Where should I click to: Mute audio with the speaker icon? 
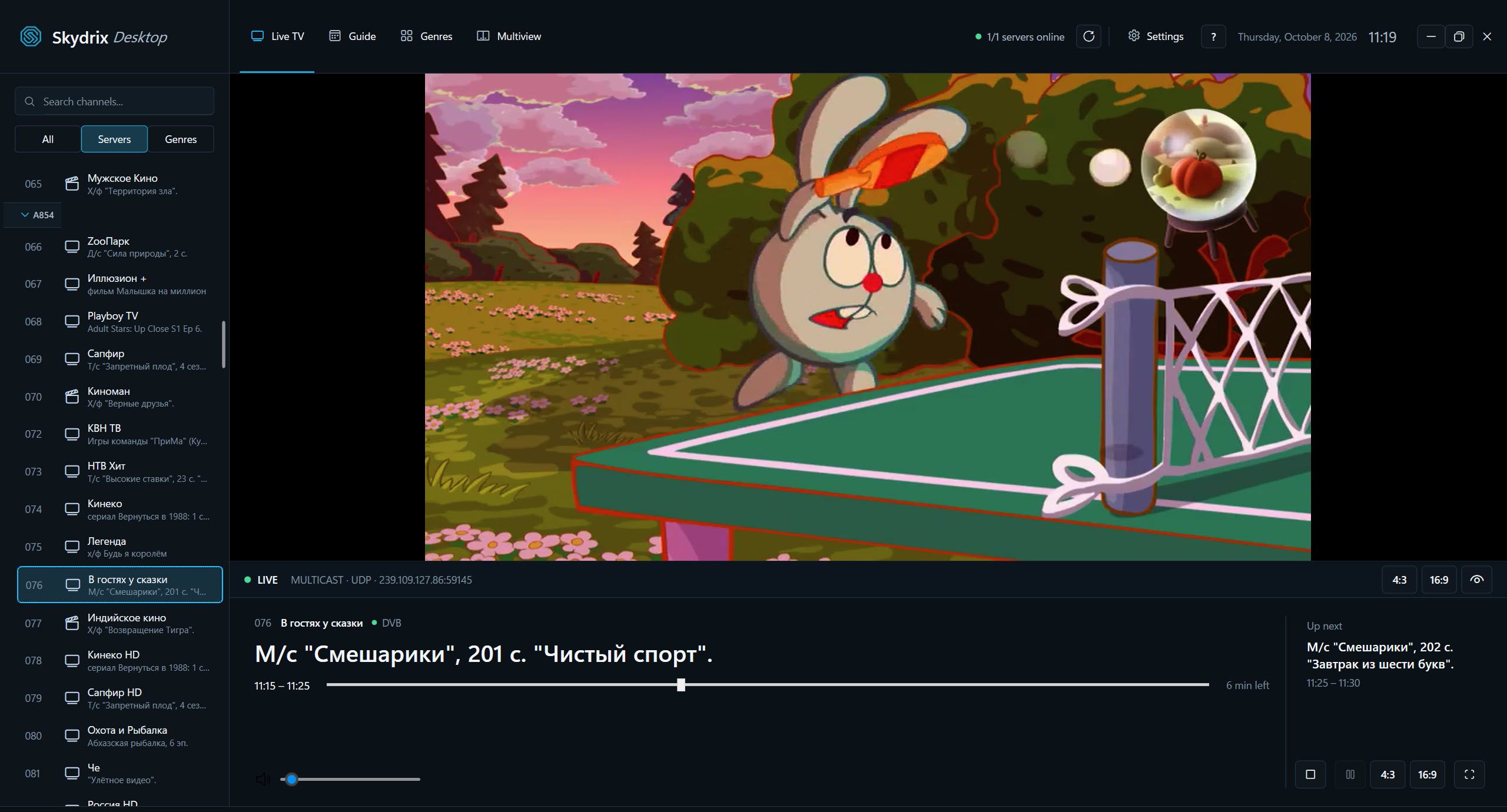click(263, 779)
